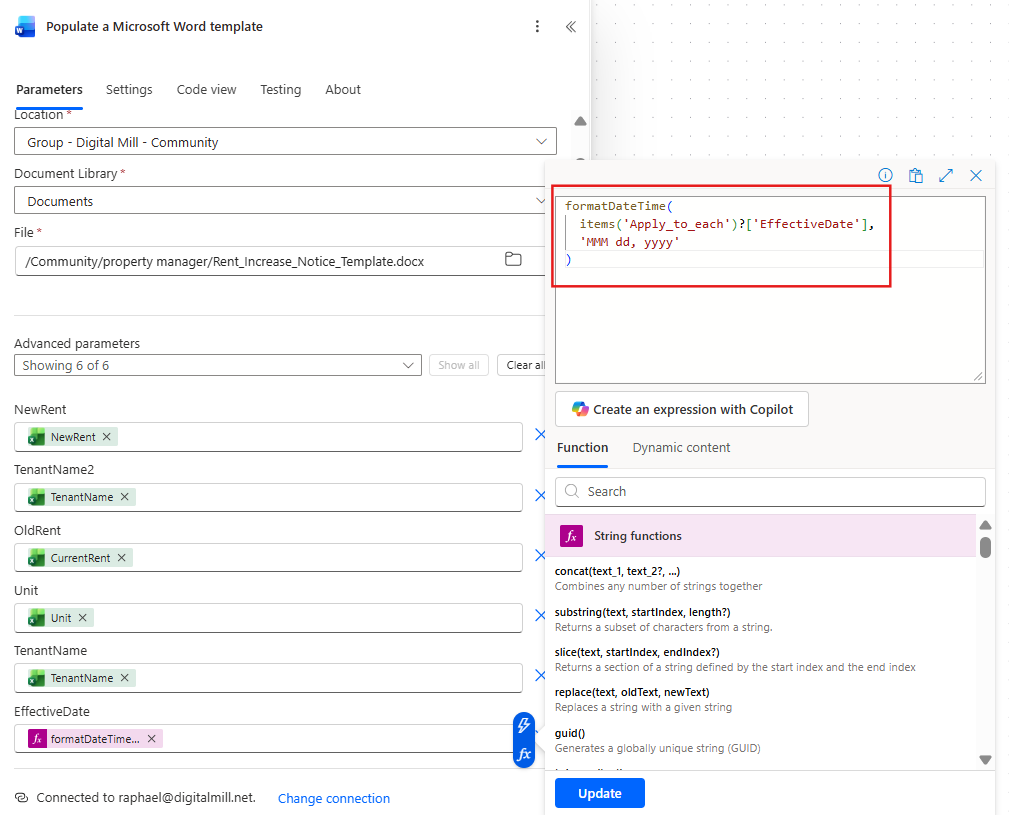
Task: Click the File path input field
Action: 279,261
